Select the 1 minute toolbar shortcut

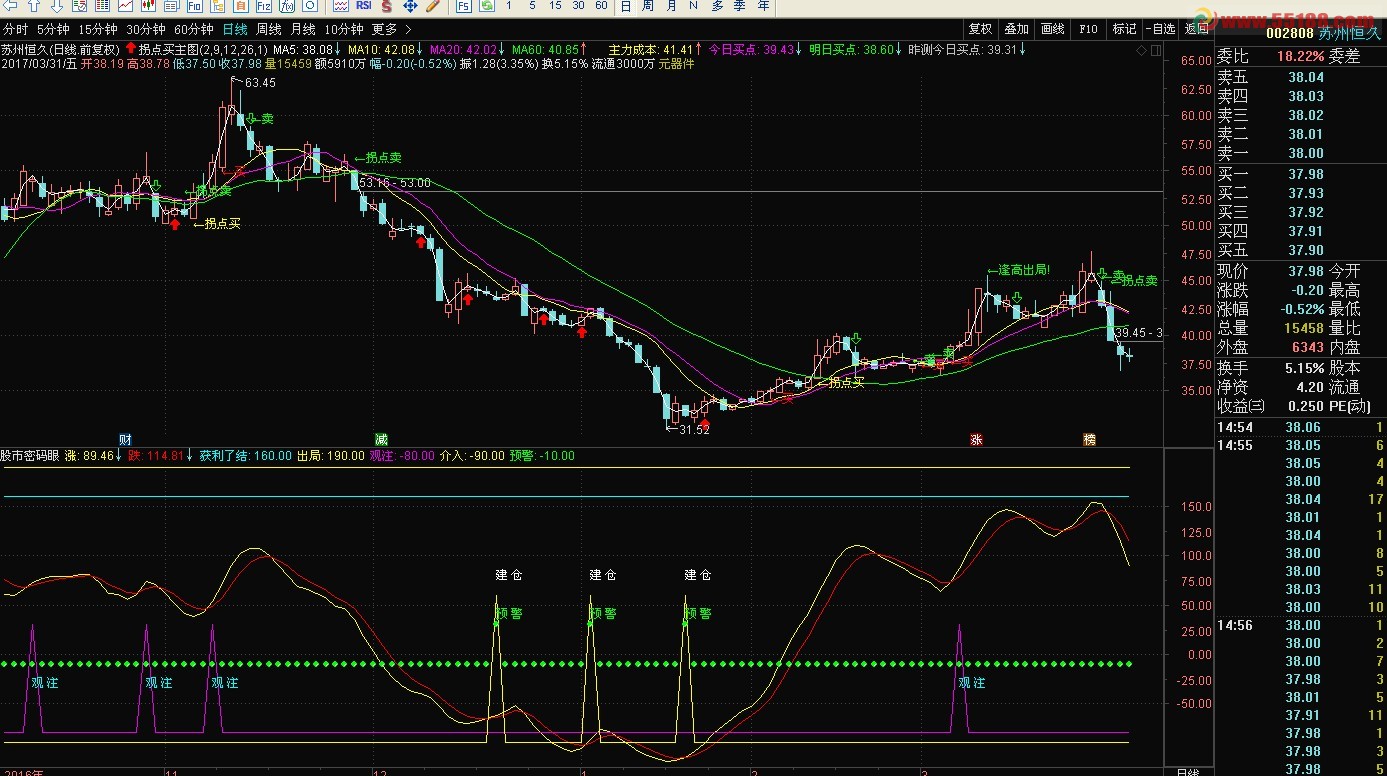tap(508, 6)
